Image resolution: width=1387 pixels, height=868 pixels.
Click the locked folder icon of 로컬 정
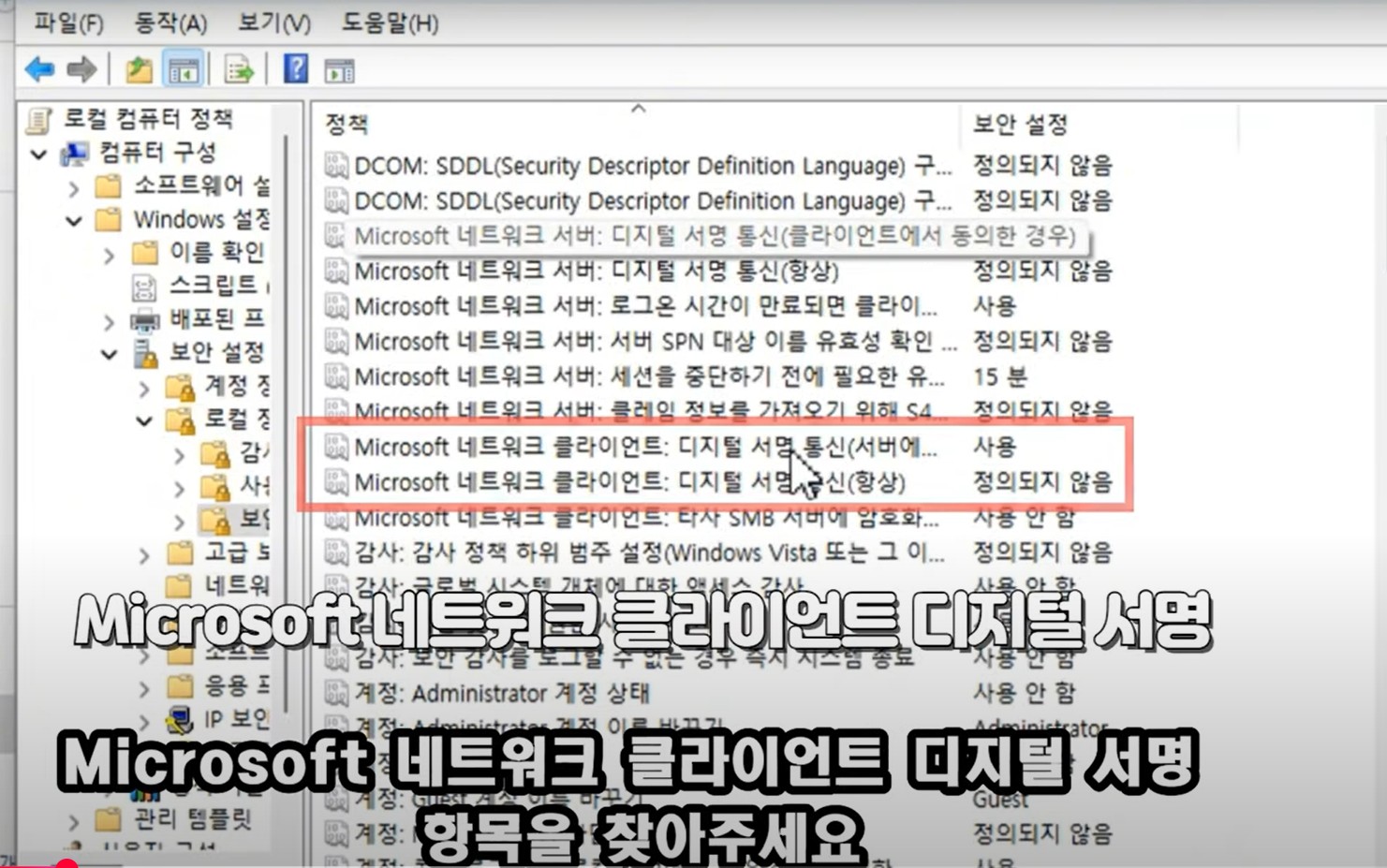click(x=180, y=420)
